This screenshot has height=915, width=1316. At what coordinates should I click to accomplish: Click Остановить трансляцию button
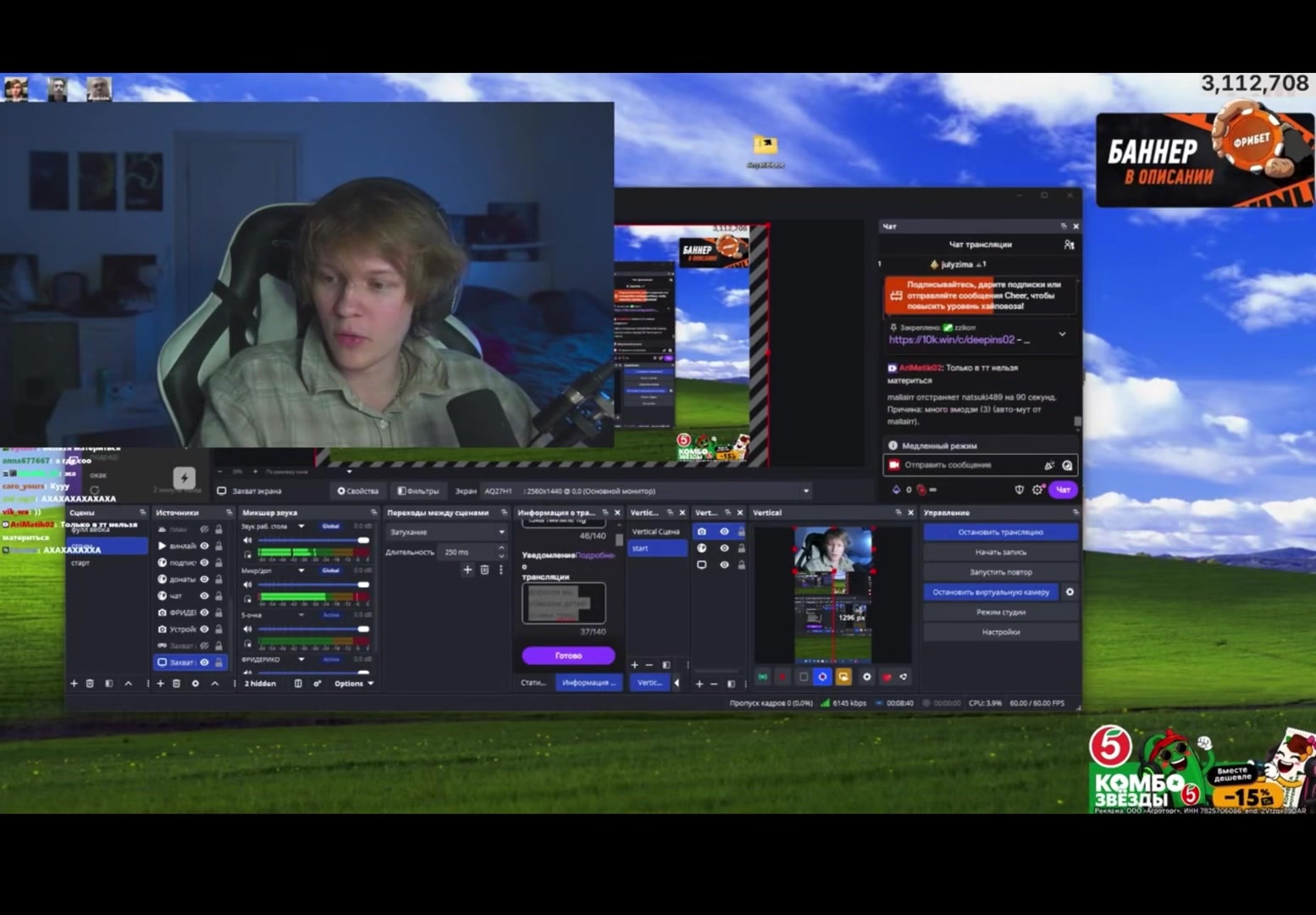1001,532
